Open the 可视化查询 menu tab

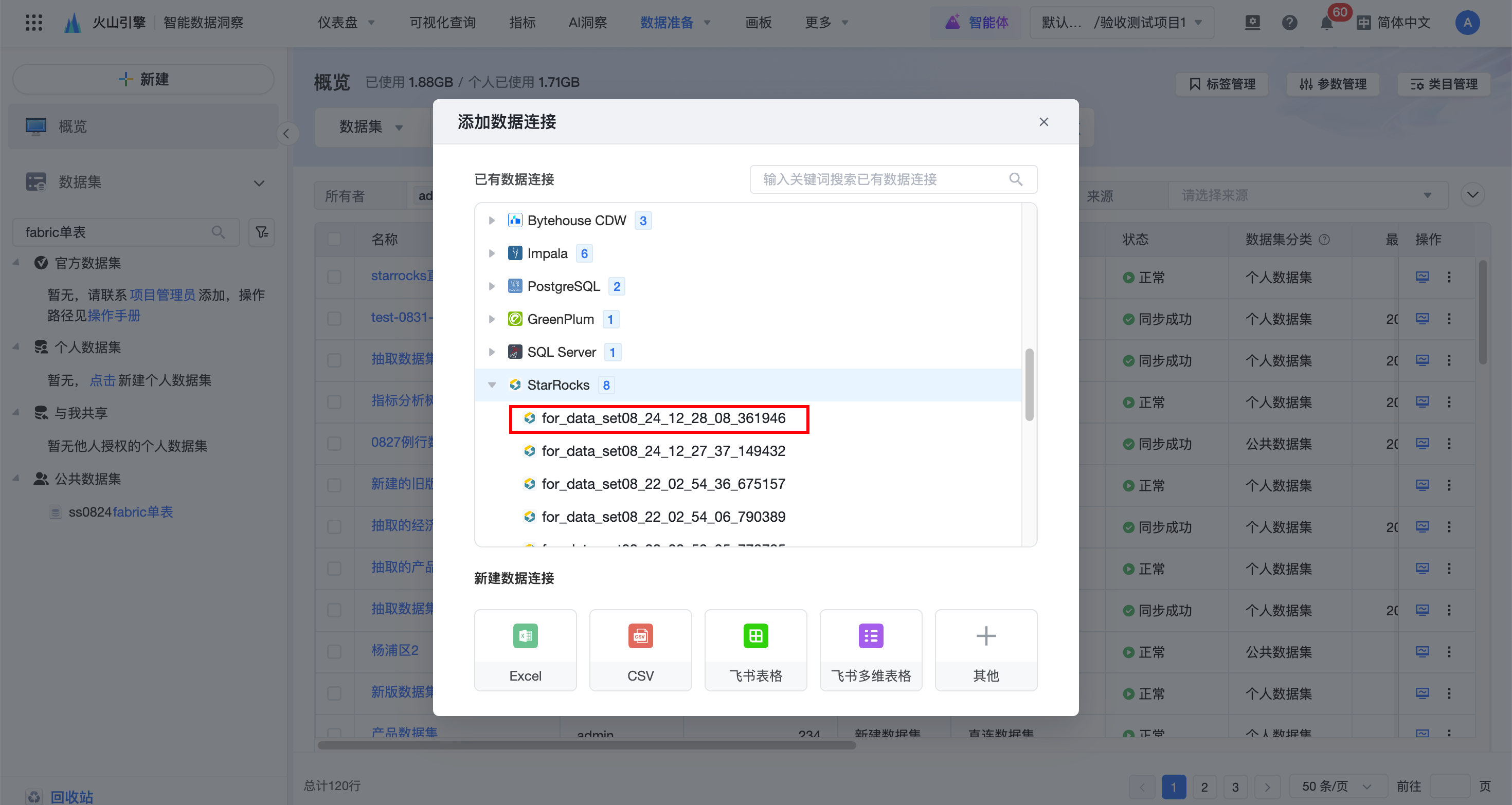[443, 23]
